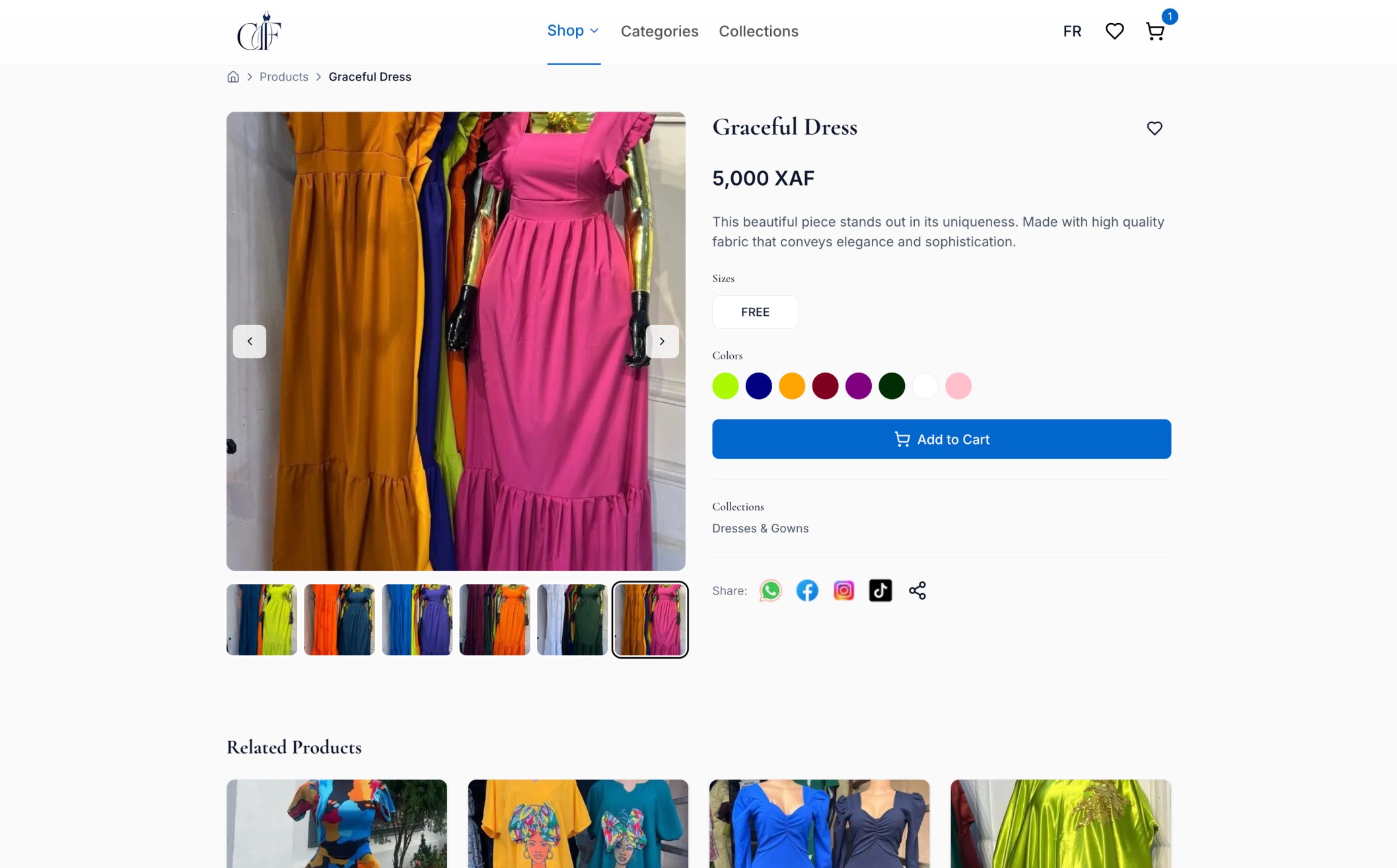The width and height of the screenshot is (1397, 868).
Task: Open the Collections menu
Action: click(x=758, y=31)
